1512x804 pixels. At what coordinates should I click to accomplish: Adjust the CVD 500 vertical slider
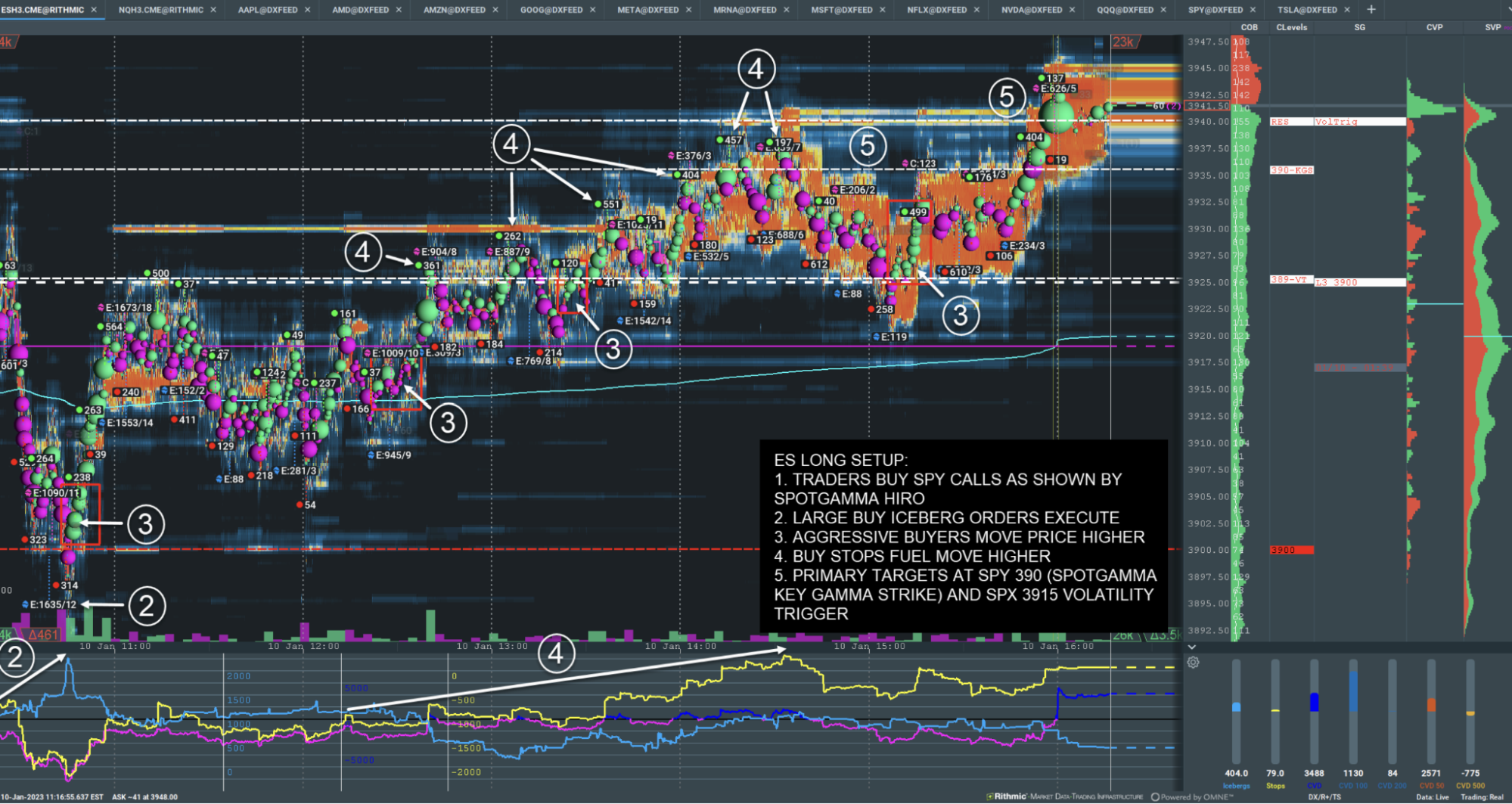tap(1470, 711)
